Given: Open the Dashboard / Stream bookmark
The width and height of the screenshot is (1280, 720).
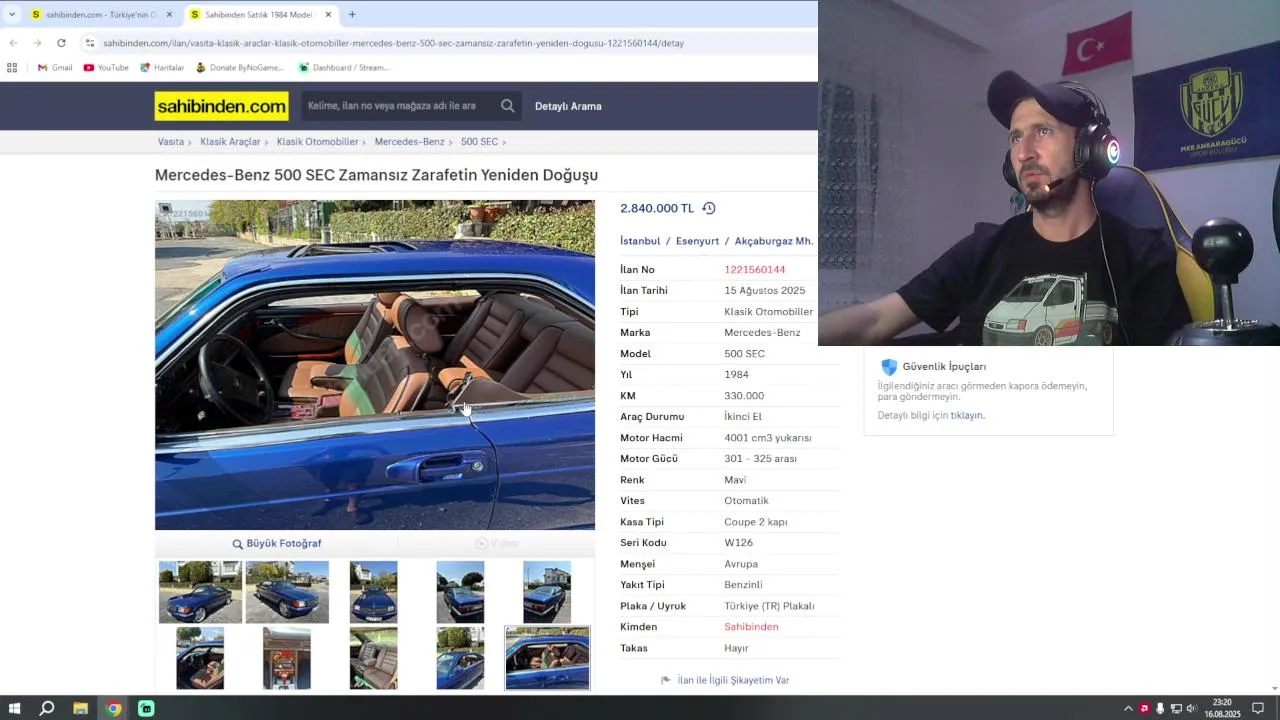Looking at the screenshot, I should [344, 68].
